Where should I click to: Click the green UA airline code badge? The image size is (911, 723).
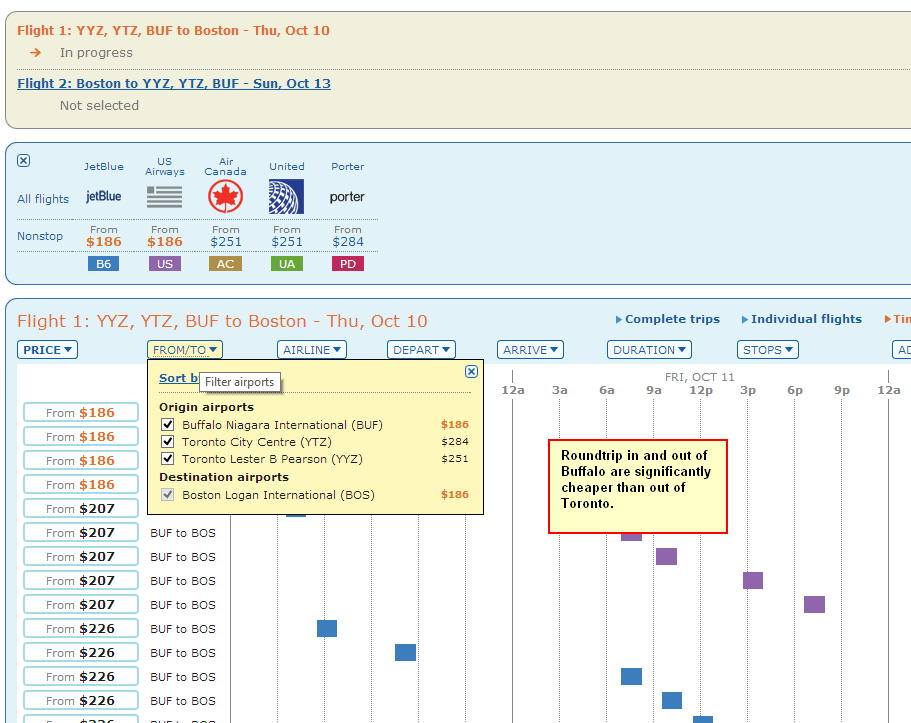pos(286,264)
